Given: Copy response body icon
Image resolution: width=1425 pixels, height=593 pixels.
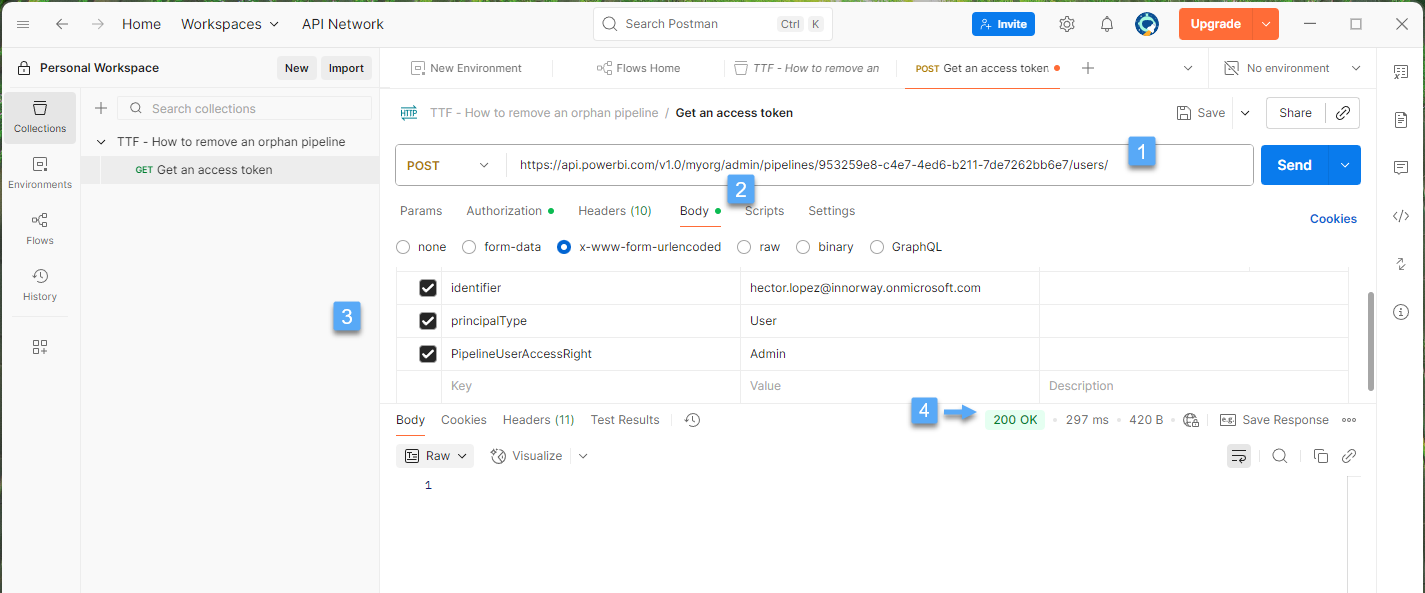Looking at the screenshot, I should [1320, 456].
